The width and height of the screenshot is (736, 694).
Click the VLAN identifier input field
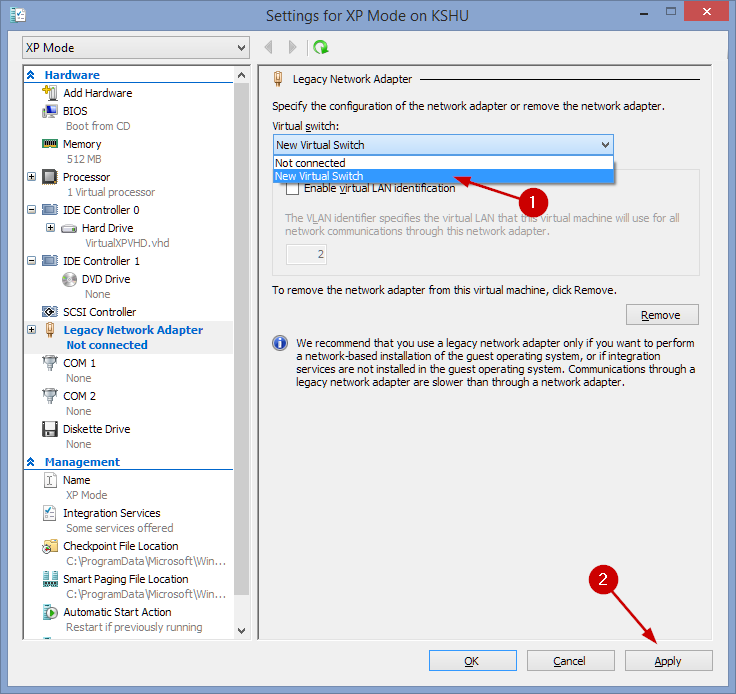307,254
